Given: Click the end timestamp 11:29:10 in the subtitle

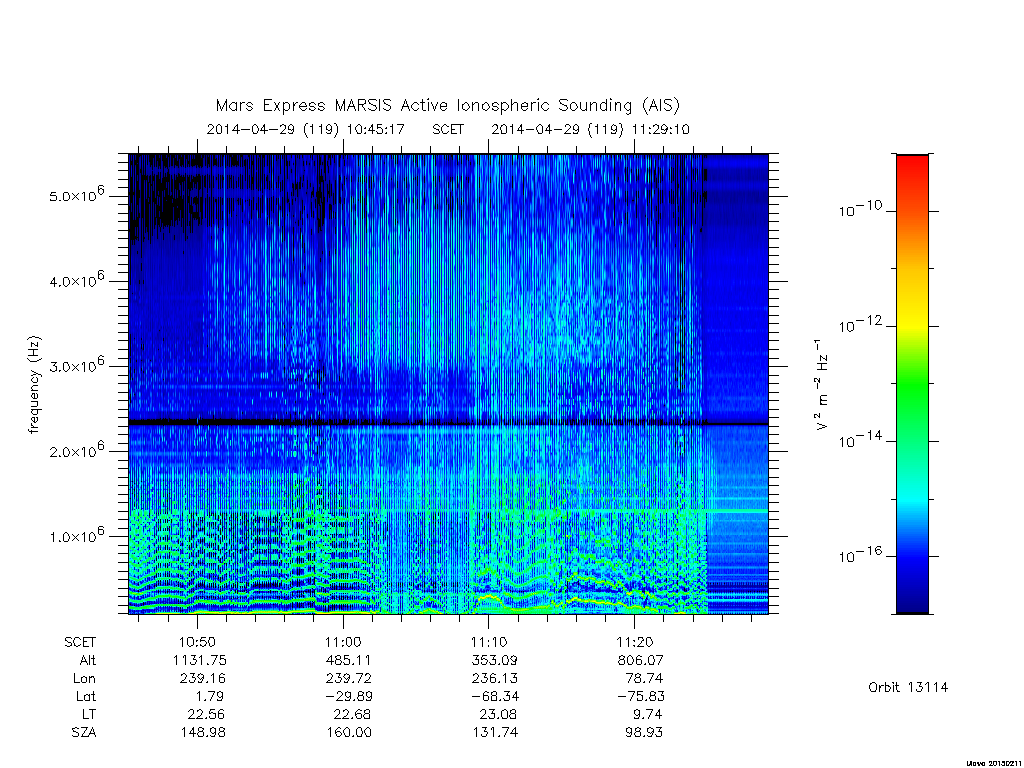Looking at the screenshot, I should tap(660, 129).
